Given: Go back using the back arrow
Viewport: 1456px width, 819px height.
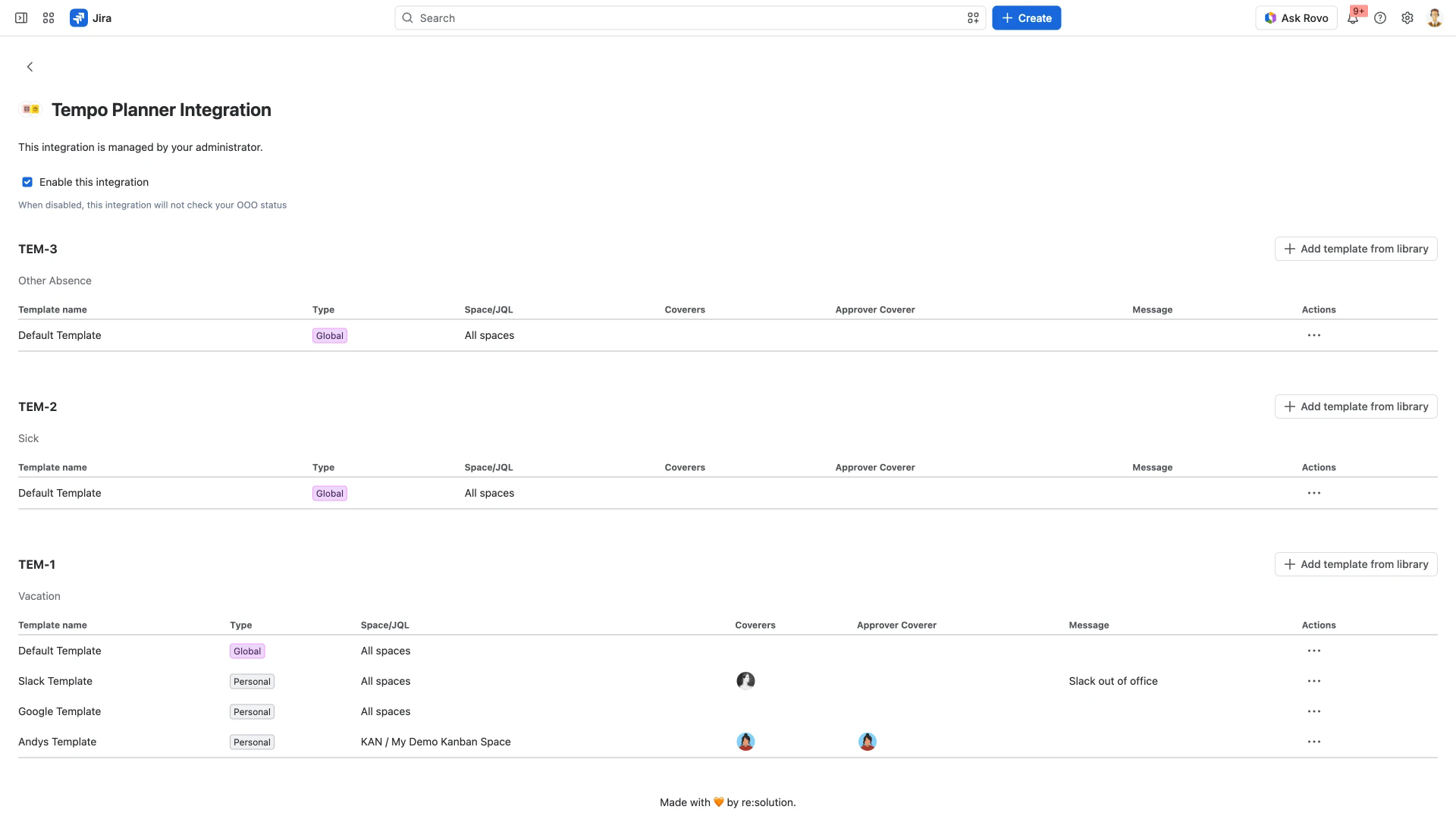Looking at the screenshot, I should 30,67.
